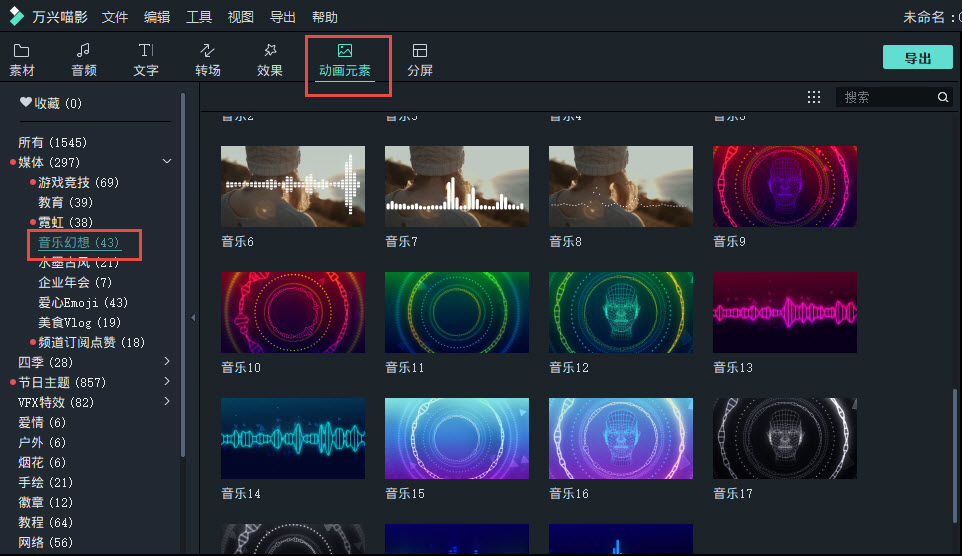Select the 音乐7 equalizer thumbnail

pos(456,187)
